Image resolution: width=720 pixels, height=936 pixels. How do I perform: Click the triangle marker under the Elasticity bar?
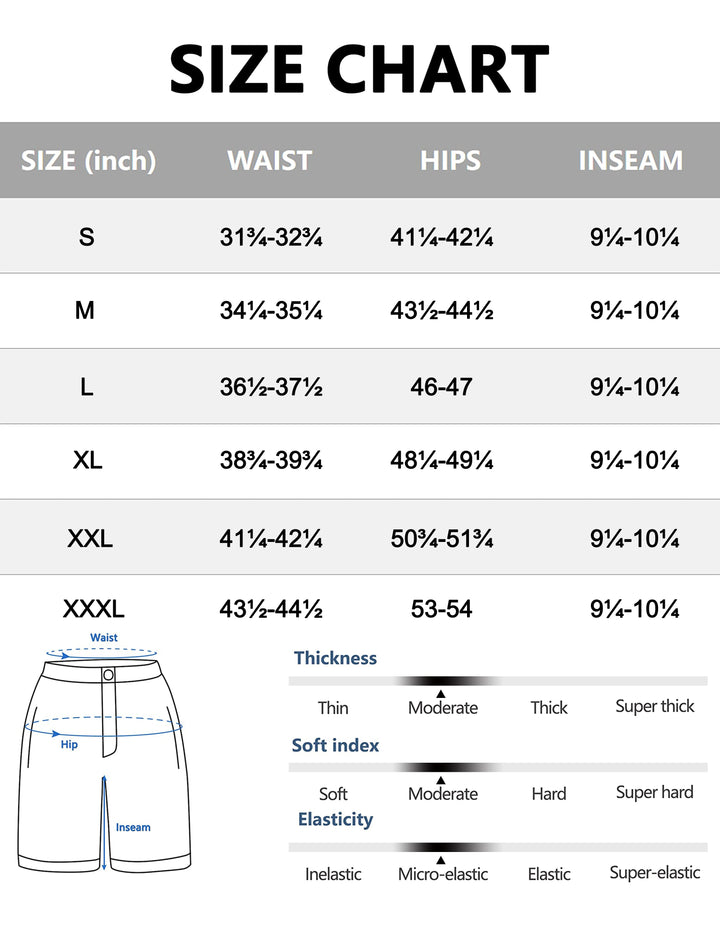coord(441,859)
